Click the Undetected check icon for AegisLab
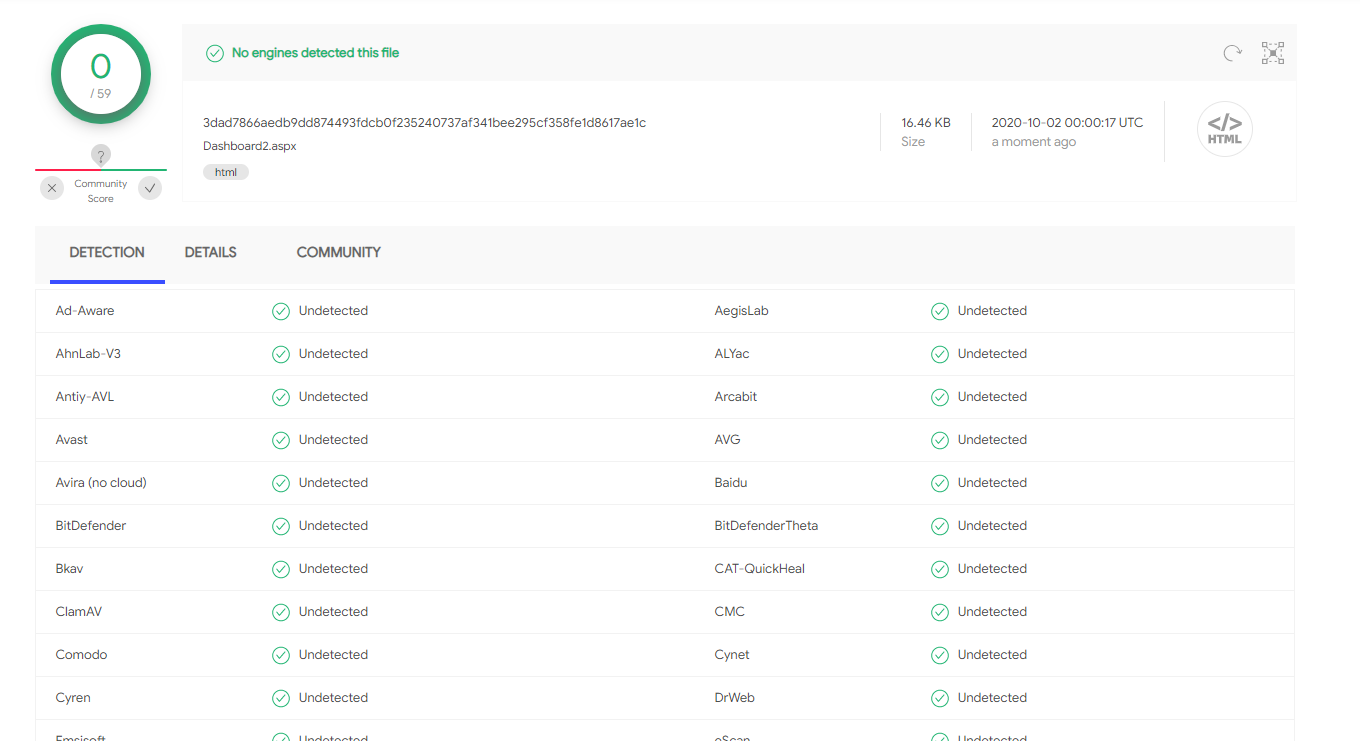Viewport: 1360px width, 741px height. tap(940, 311)
